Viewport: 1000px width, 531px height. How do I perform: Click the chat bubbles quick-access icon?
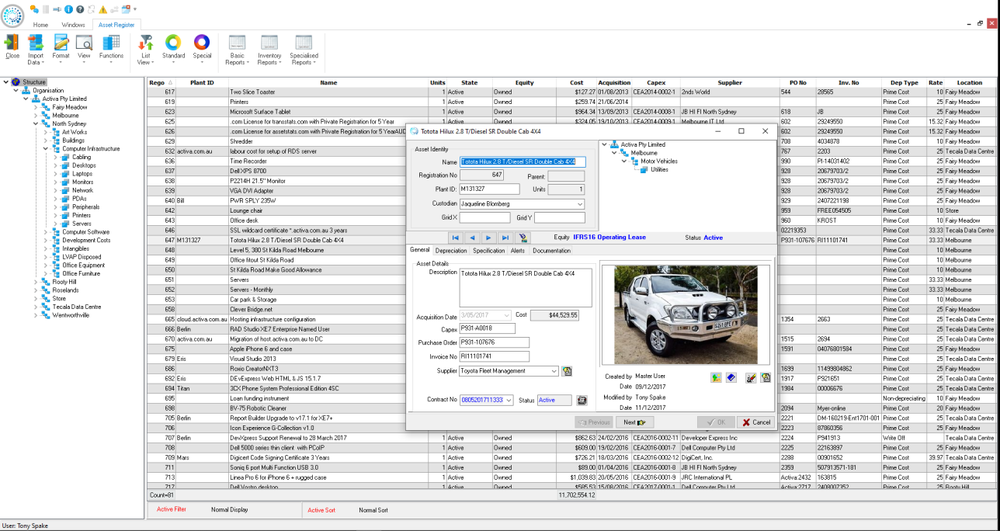click(34, 10)
